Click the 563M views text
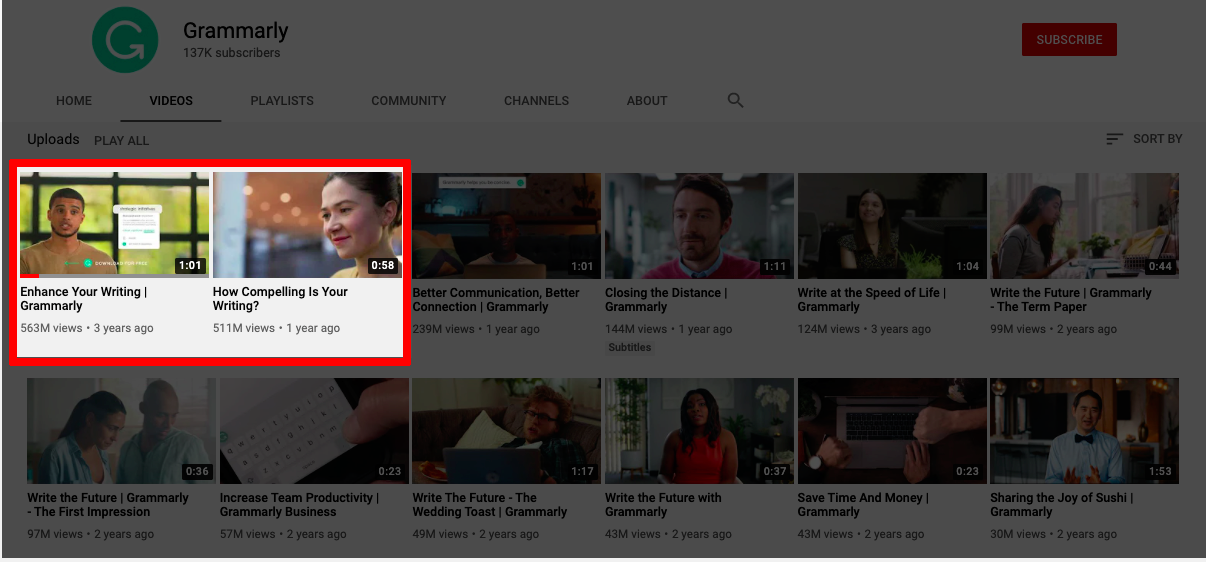The image size is (1206, 562). point(51,328)
